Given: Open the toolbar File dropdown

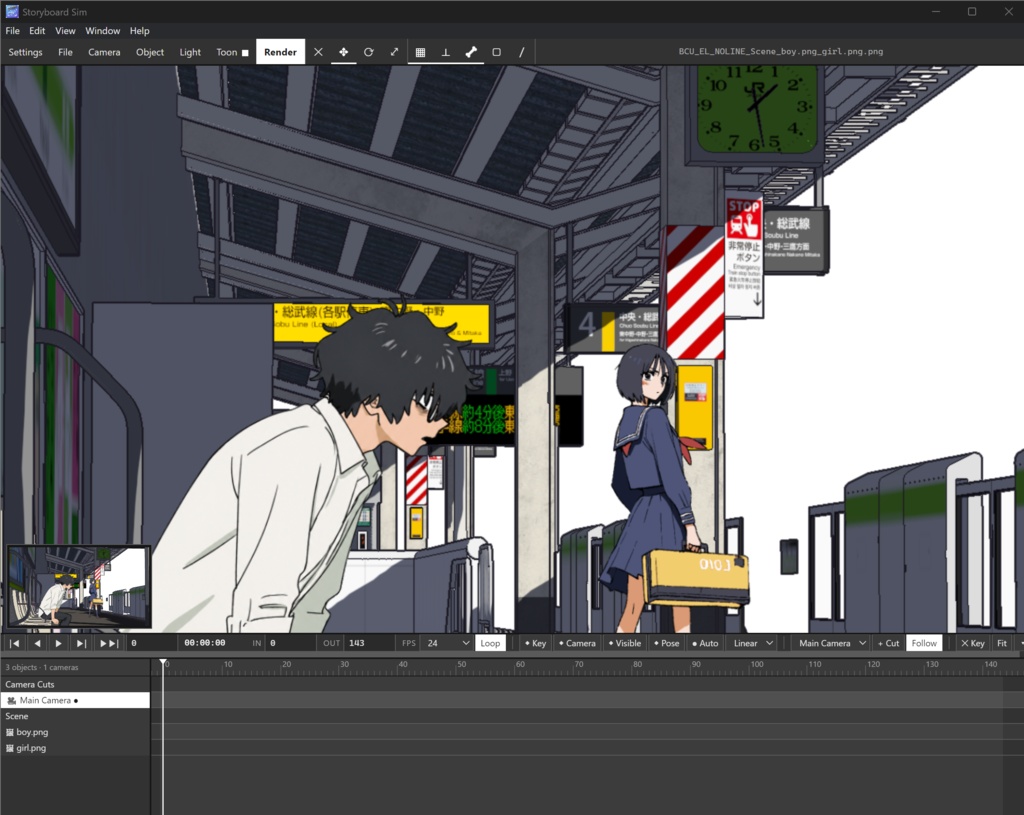Looking at the screenshot, I should tap(65, 52).
